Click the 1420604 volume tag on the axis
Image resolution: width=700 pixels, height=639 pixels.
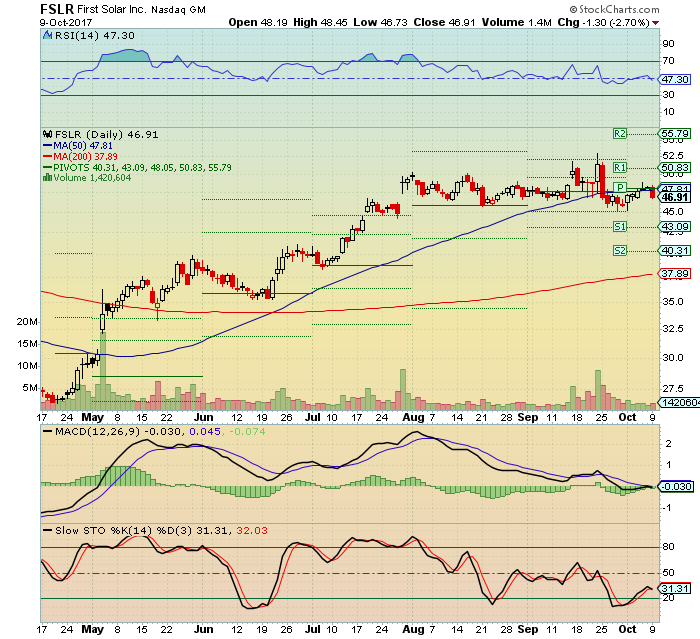679,402
